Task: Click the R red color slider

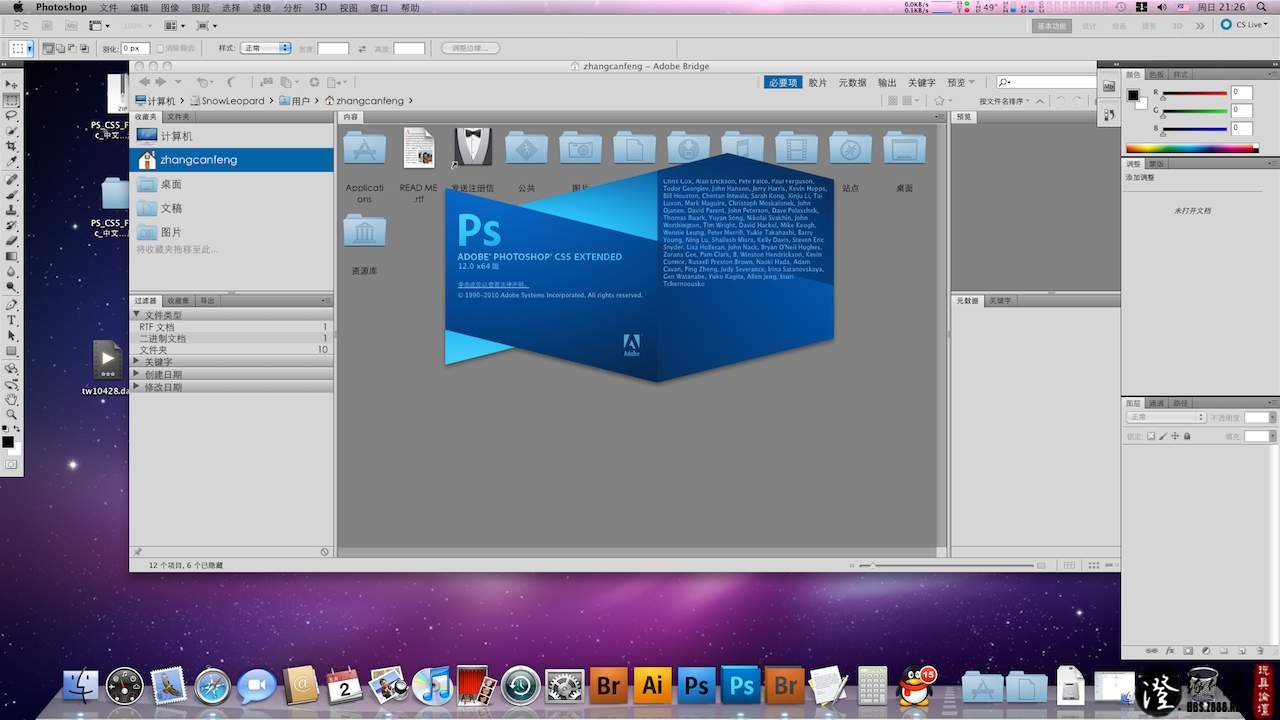Action: point(1193,94)
